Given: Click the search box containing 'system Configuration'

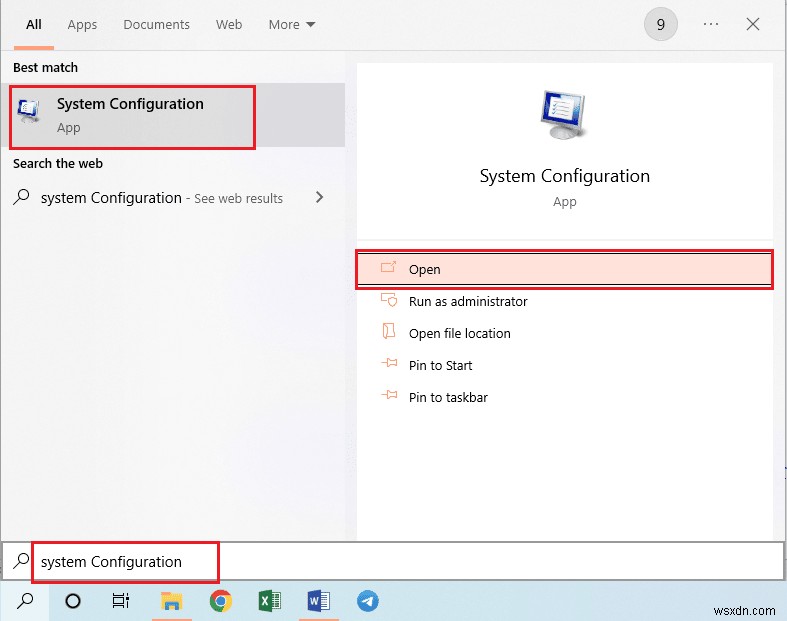Looking at the screenshot, I should point(393,561).
